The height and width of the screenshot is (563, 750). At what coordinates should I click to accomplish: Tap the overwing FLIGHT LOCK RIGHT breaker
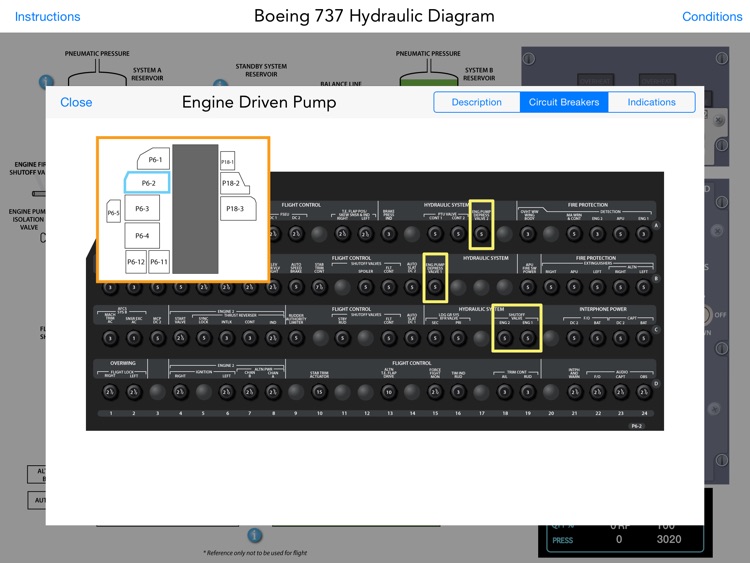pos(110,392)
